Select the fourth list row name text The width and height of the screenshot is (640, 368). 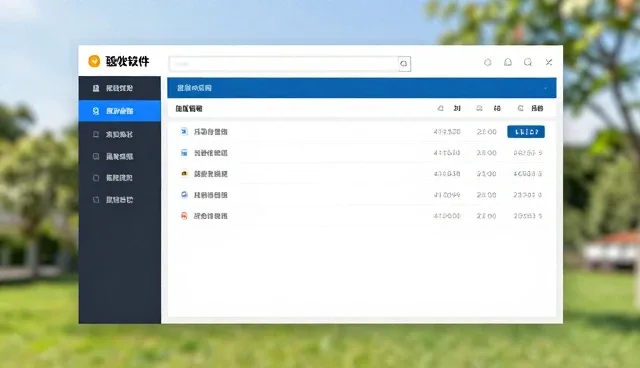[211, 195]
